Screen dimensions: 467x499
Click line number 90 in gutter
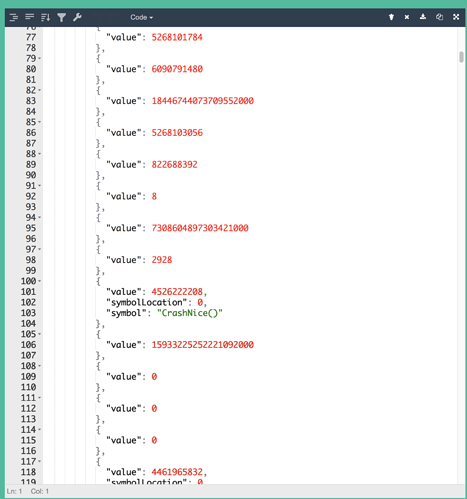[31, 175]
